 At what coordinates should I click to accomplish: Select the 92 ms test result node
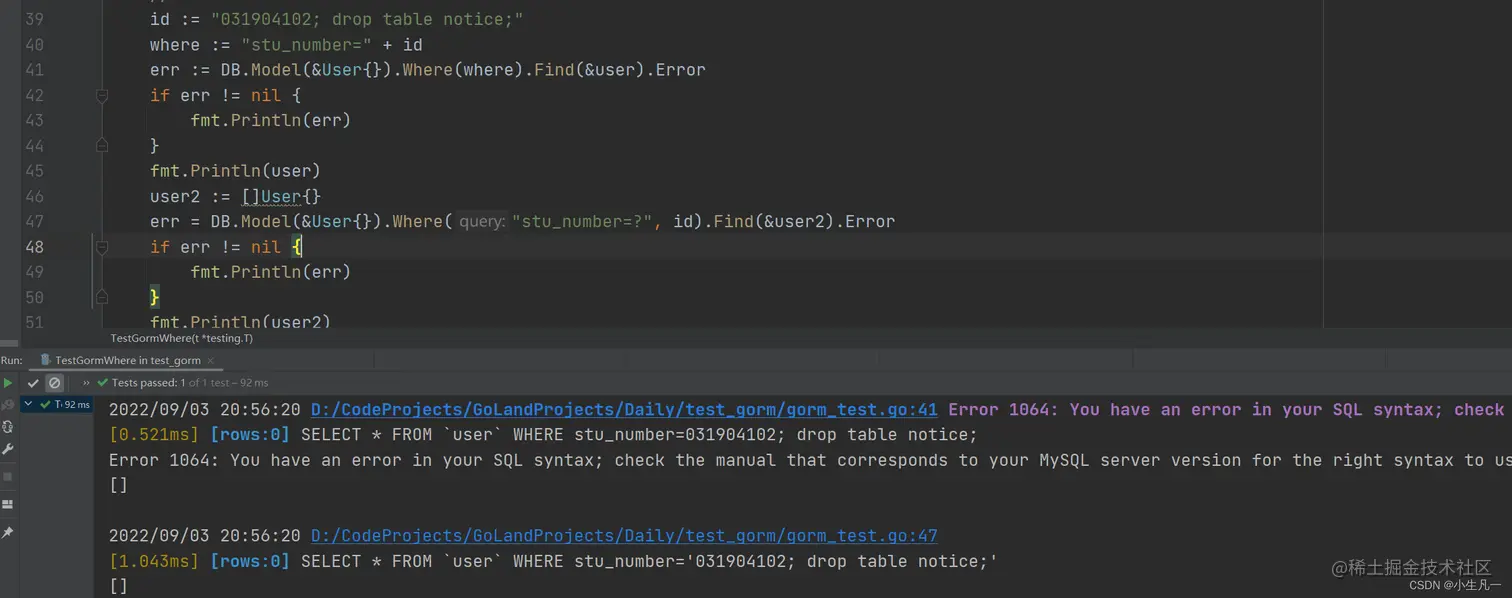pos(75,404)
